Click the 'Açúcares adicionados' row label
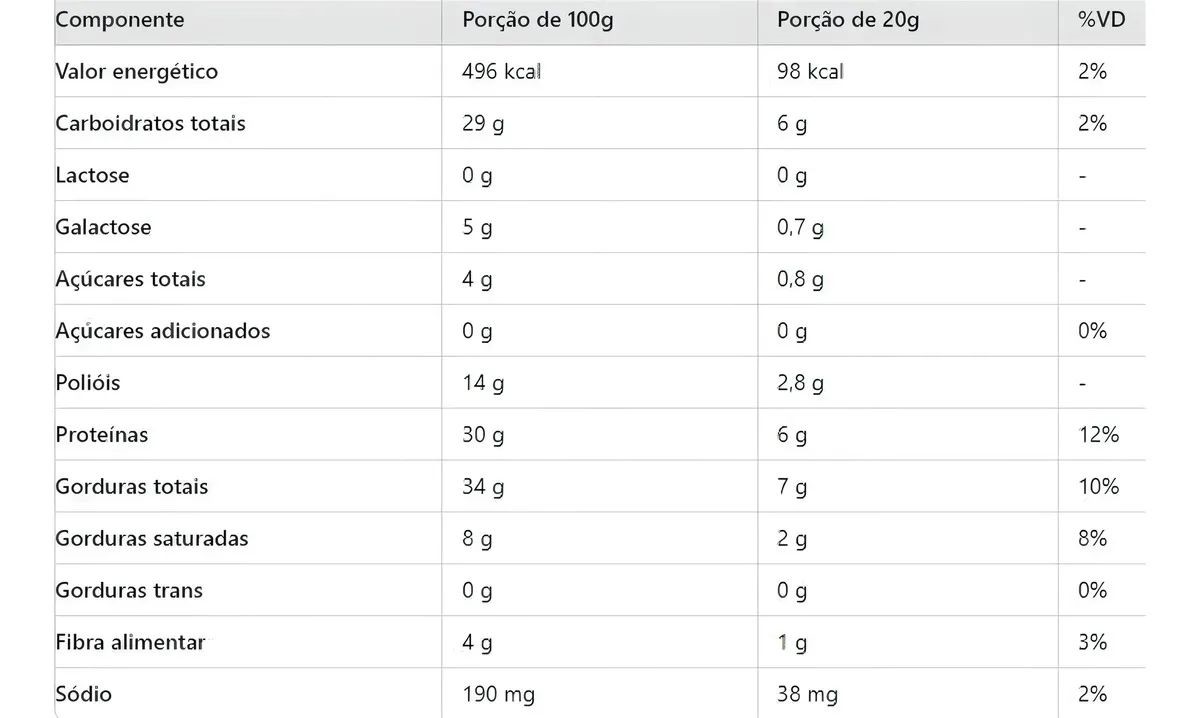 tap(163, 331)
